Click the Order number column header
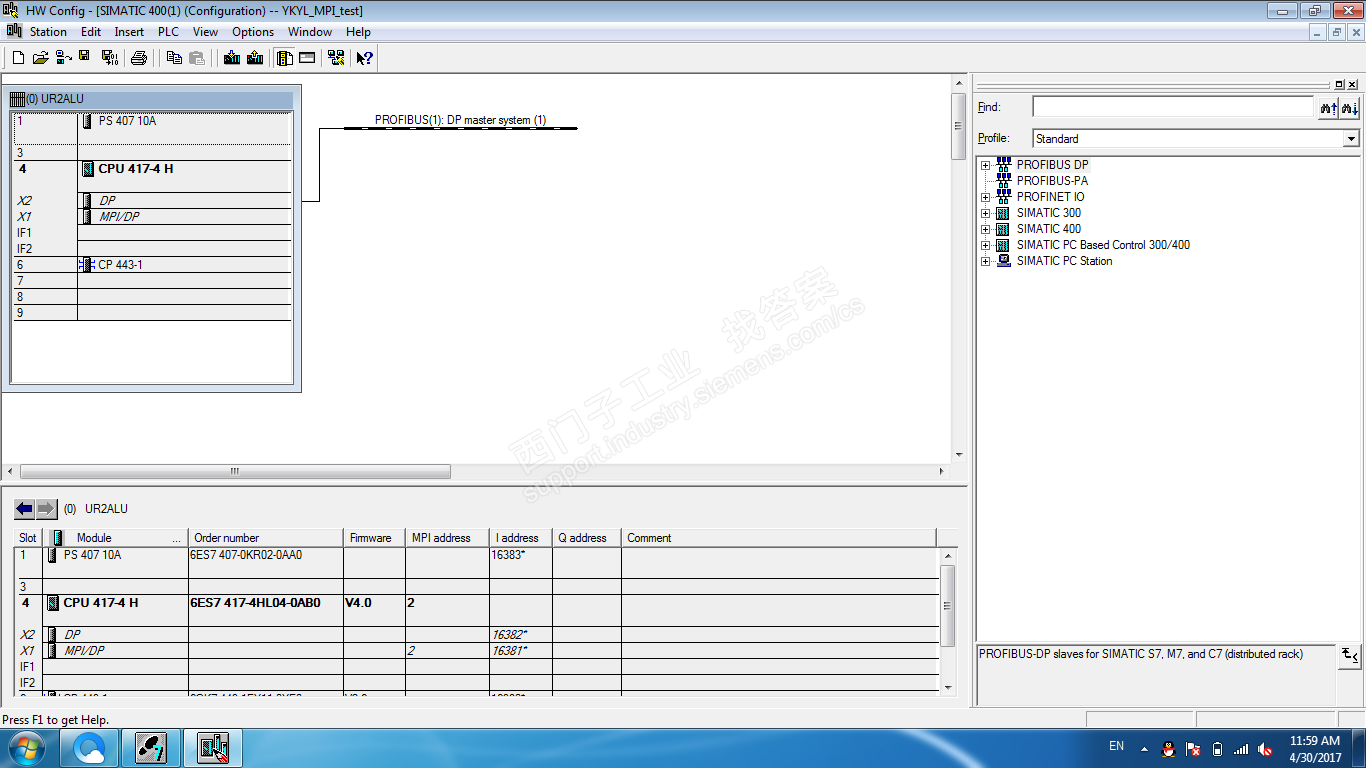The image size is (1366, 768). tap(266, 538)
